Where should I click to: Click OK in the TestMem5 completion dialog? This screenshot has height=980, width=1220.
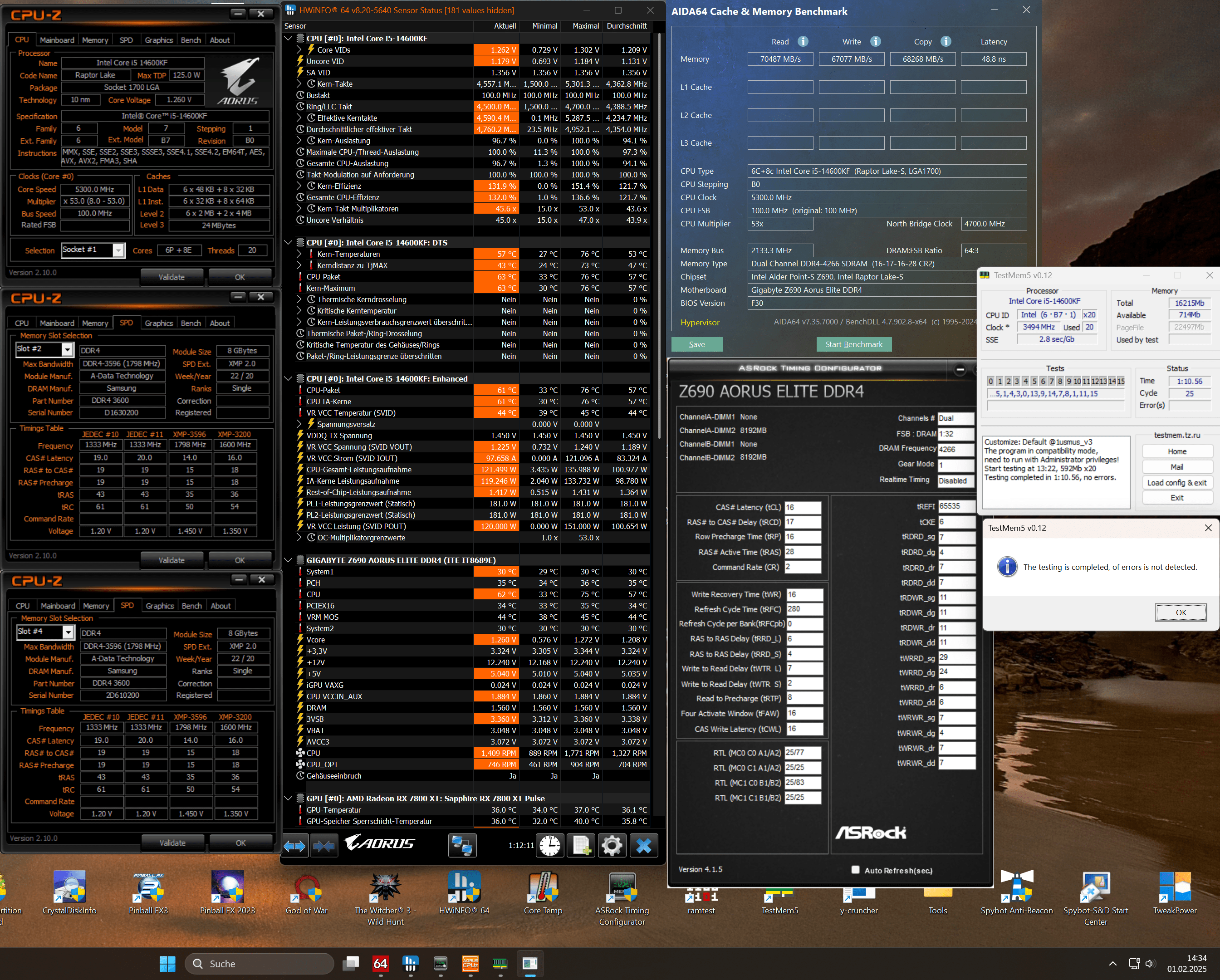coord(1181,612)
